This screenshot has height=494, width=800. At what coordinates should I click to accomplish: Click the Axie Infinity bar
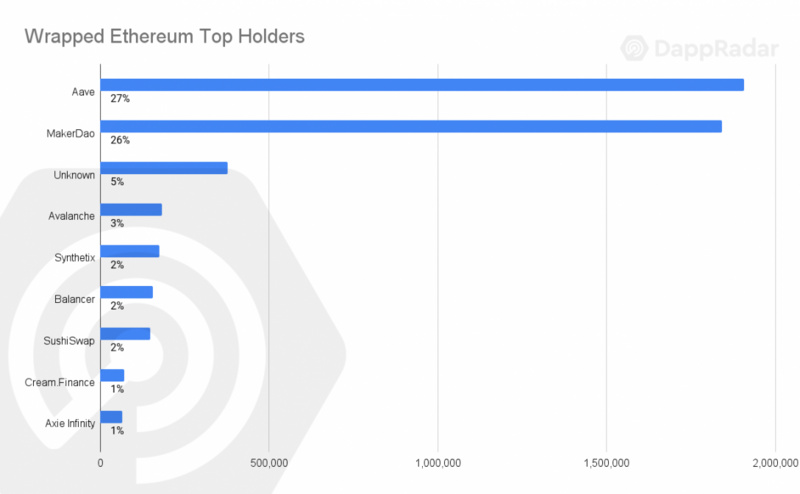click(111, 416)
